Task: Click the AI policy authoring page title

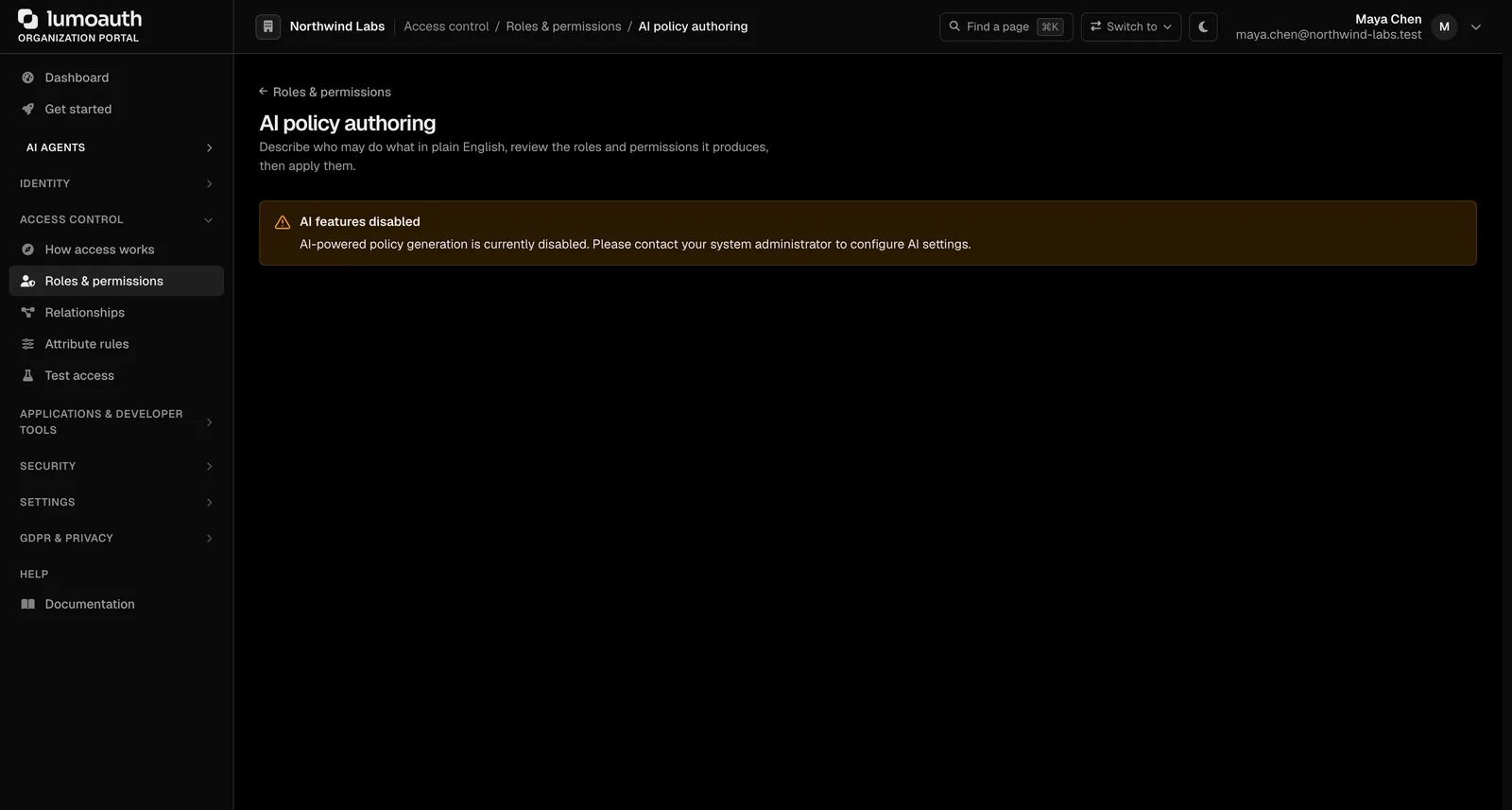Action: click(x=348, y=123)
